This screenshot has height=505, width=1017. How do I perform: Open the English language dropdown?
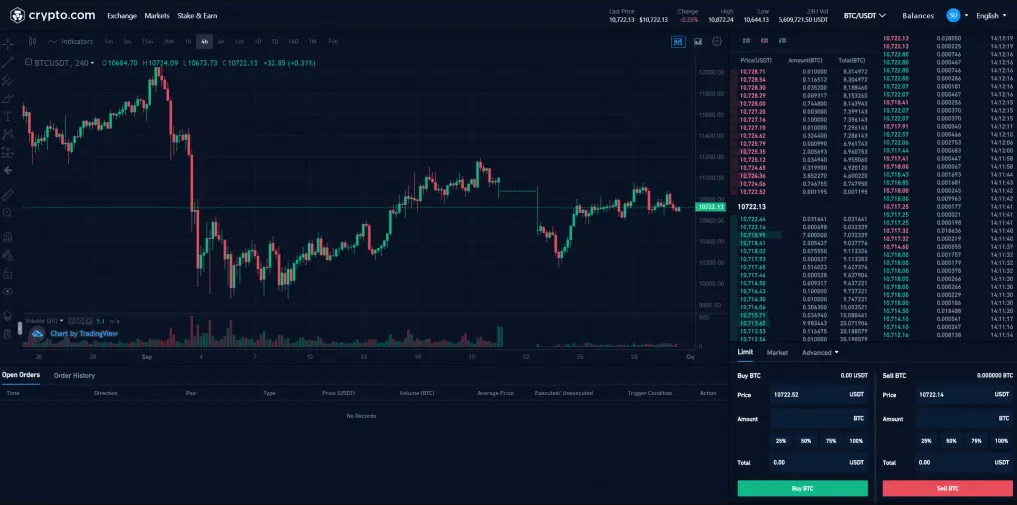[991, 16]
